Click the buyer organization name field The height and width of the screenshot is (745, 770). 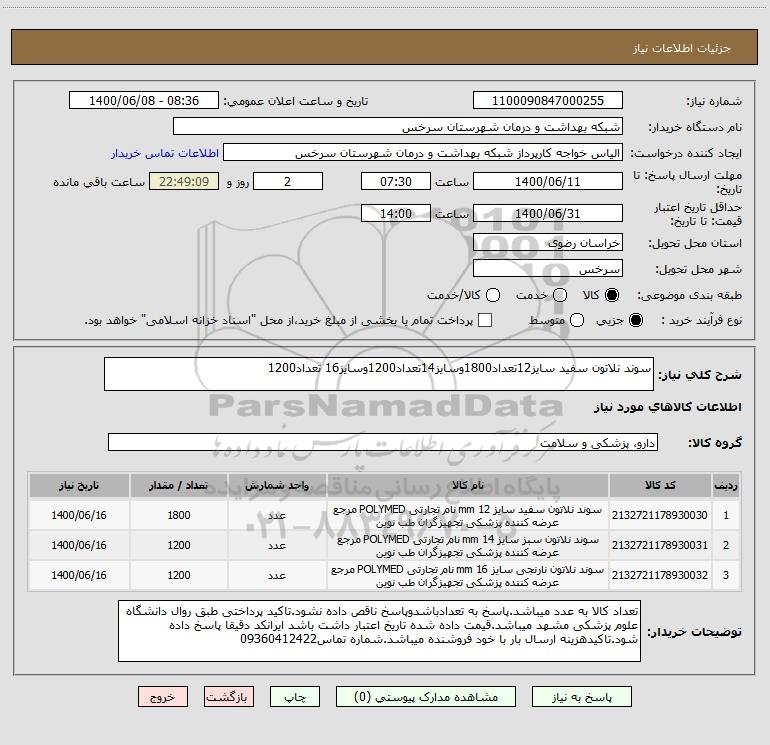[398, 127]
